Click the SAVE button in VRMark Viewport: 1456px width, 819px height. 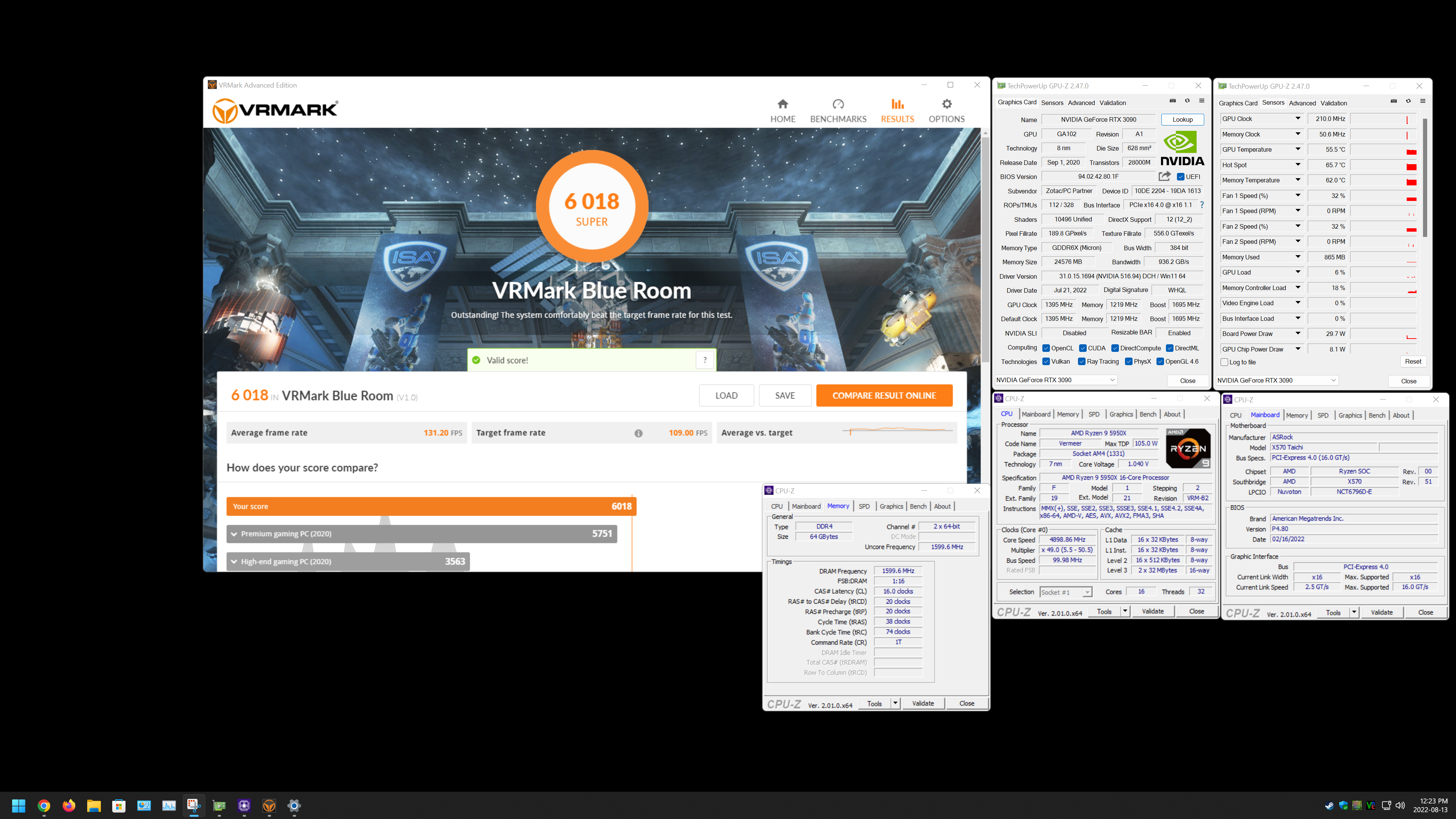785,395
